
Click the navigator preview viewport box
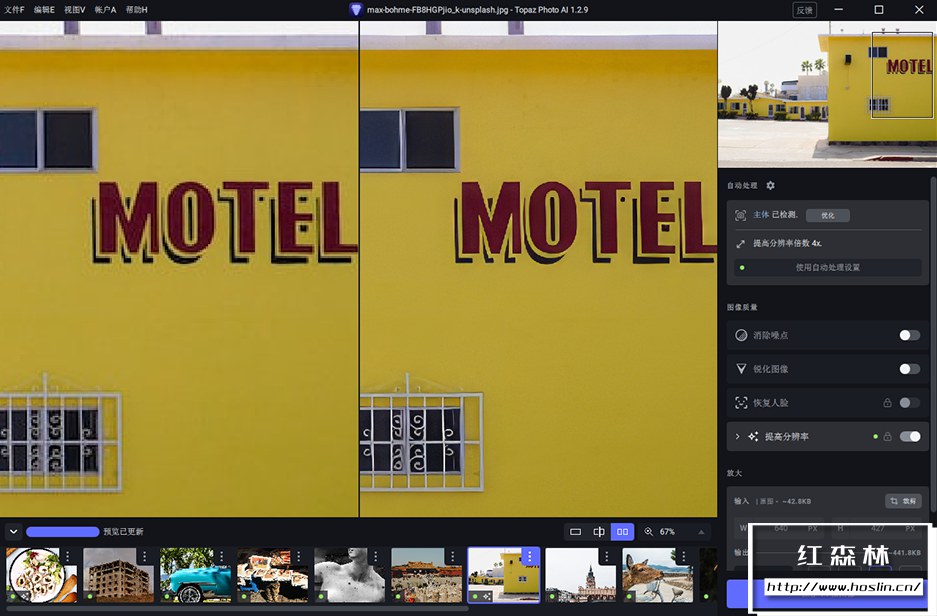[902, 75]
